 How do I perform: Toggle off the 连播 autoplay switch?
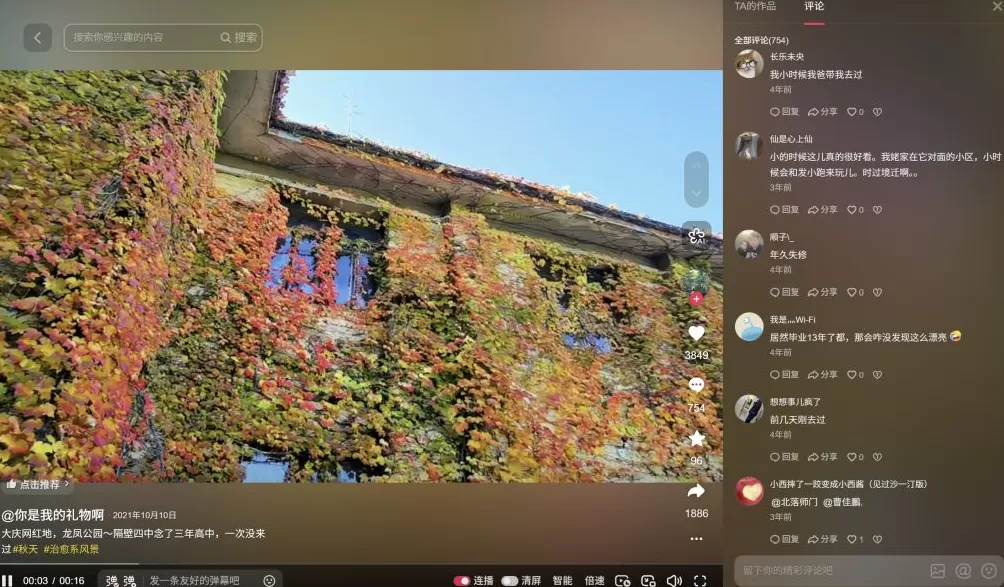(462, 580)
